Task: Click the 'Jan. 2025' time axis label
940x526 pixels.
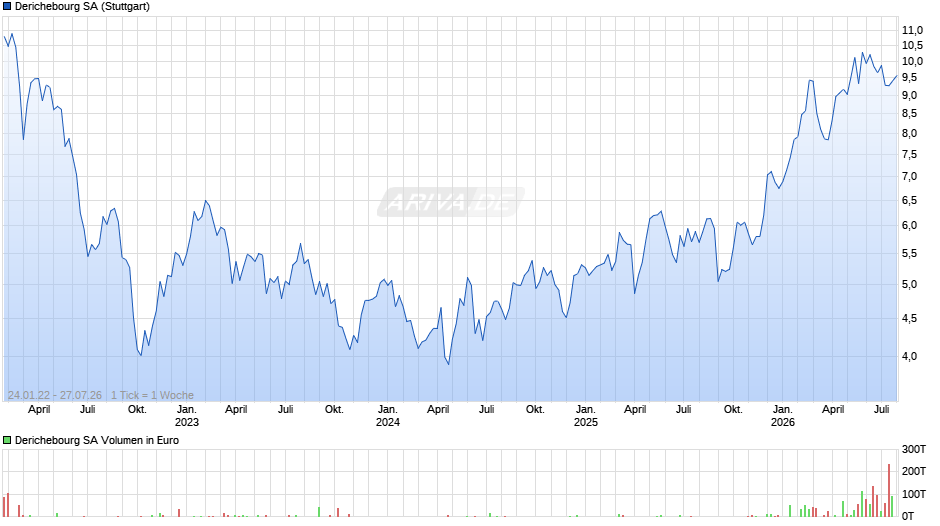Action: point(586,416)
